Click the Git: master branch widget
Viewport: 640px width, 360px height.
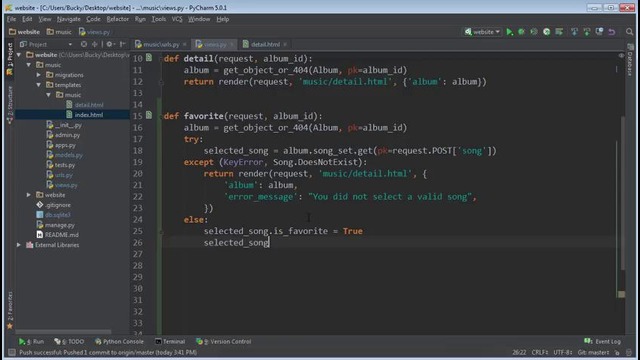[593, 352]
